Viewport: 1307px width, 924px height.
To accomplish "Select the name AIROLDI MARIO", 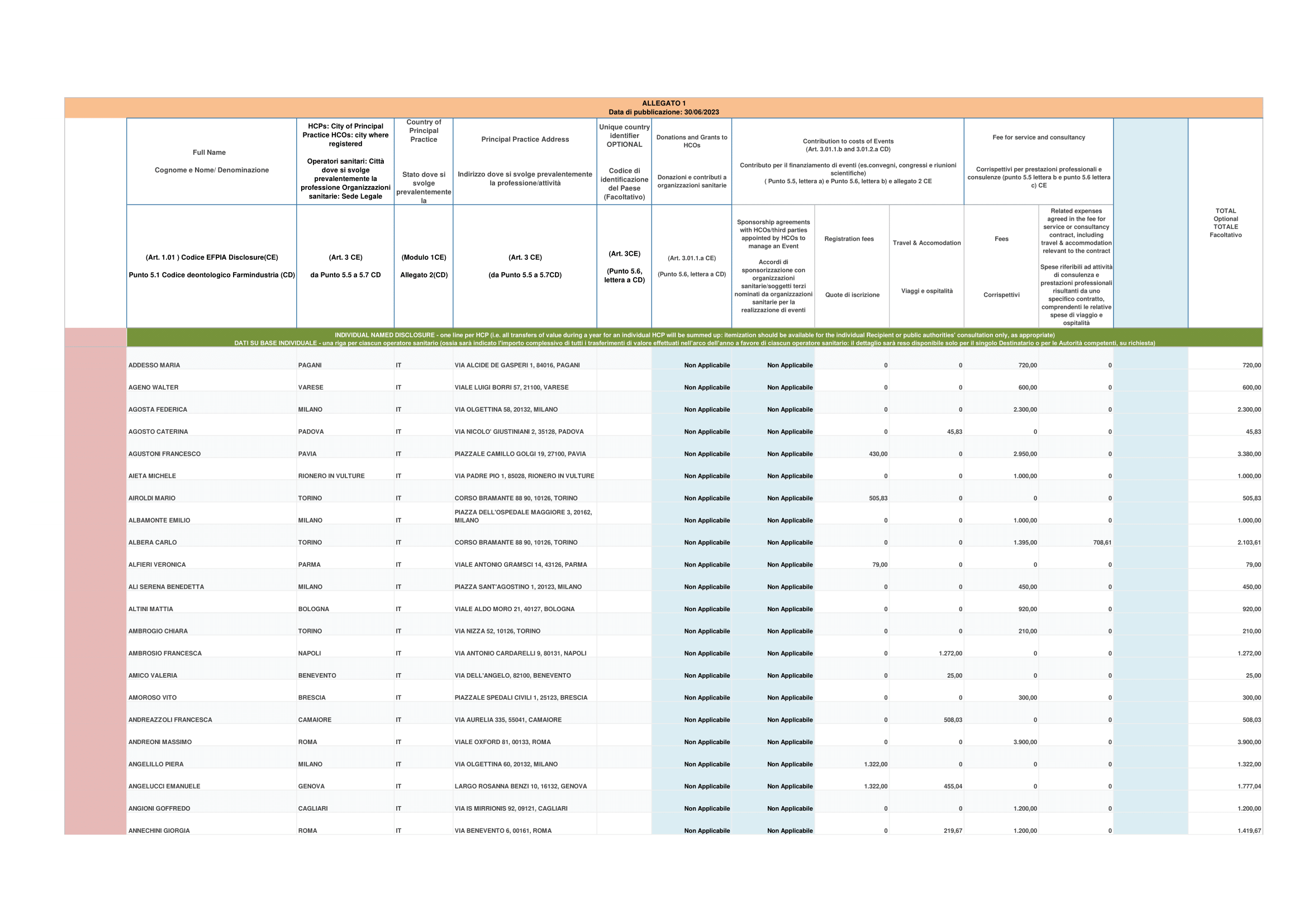I will (x=151, y=498).
